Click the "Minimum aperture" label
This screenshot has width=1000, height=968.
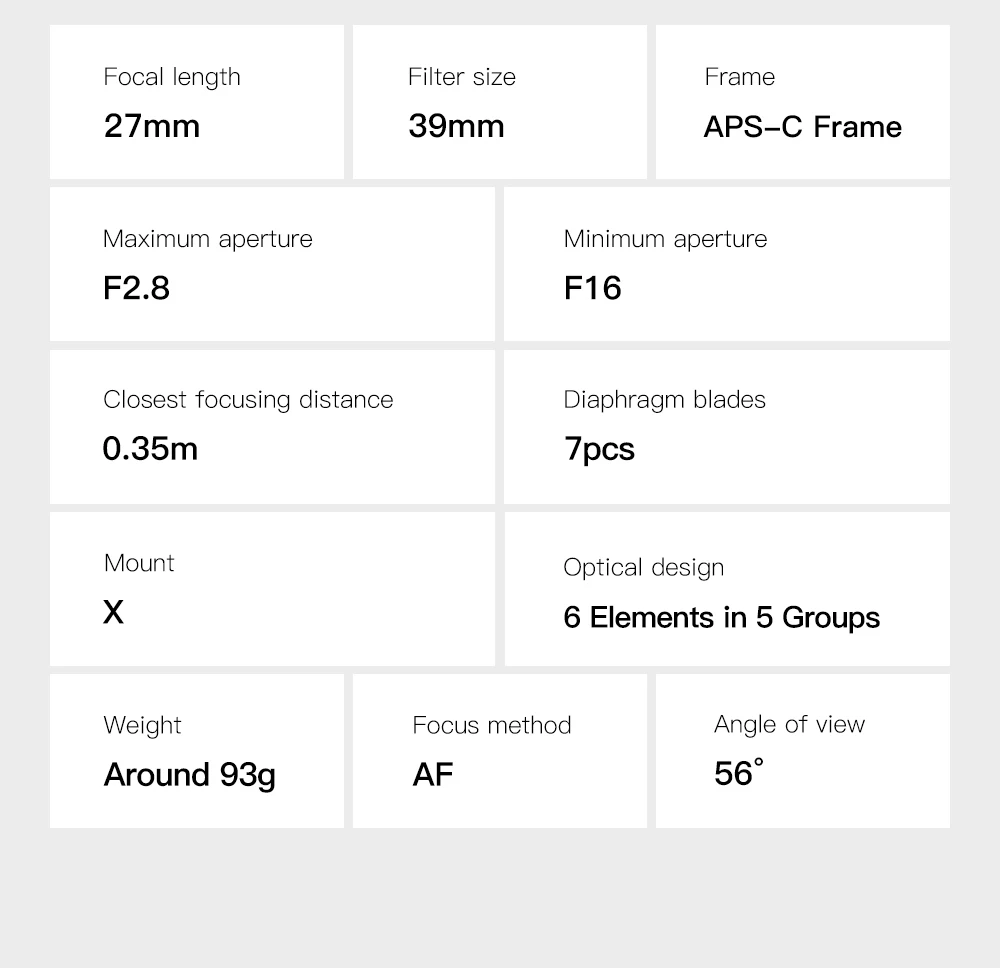click(x=665, y=239)
